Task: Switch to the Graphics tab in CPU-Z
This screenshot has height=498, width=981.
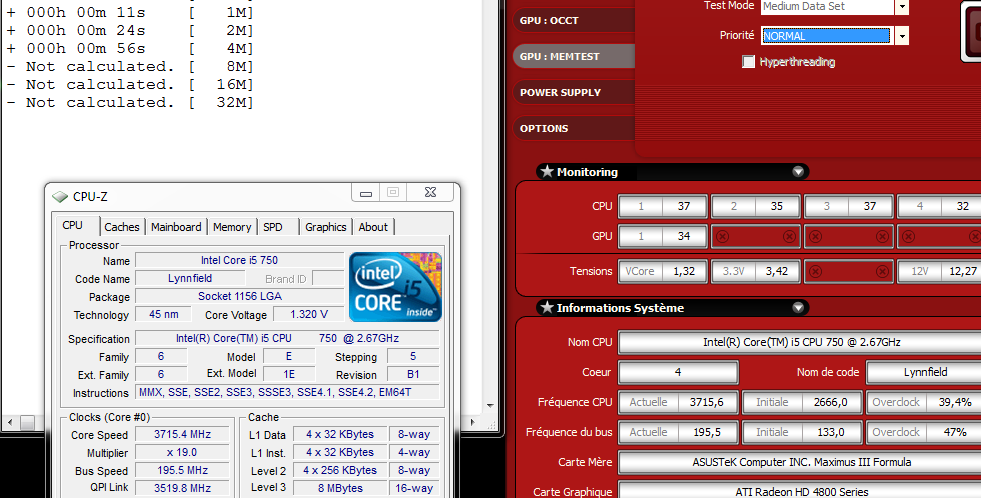Action: [325, 227]
